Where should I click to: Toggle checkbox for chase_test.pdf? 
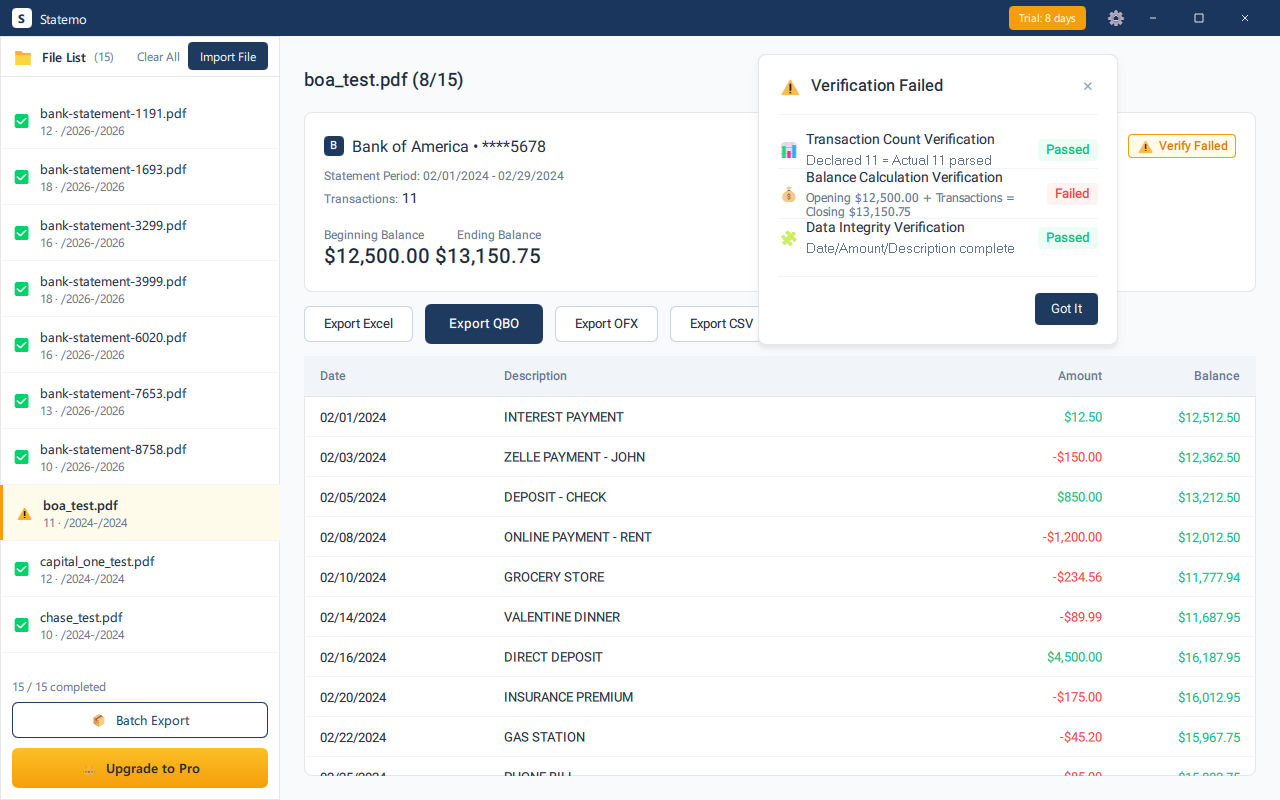pyautogui.click(x=21, y=625)
